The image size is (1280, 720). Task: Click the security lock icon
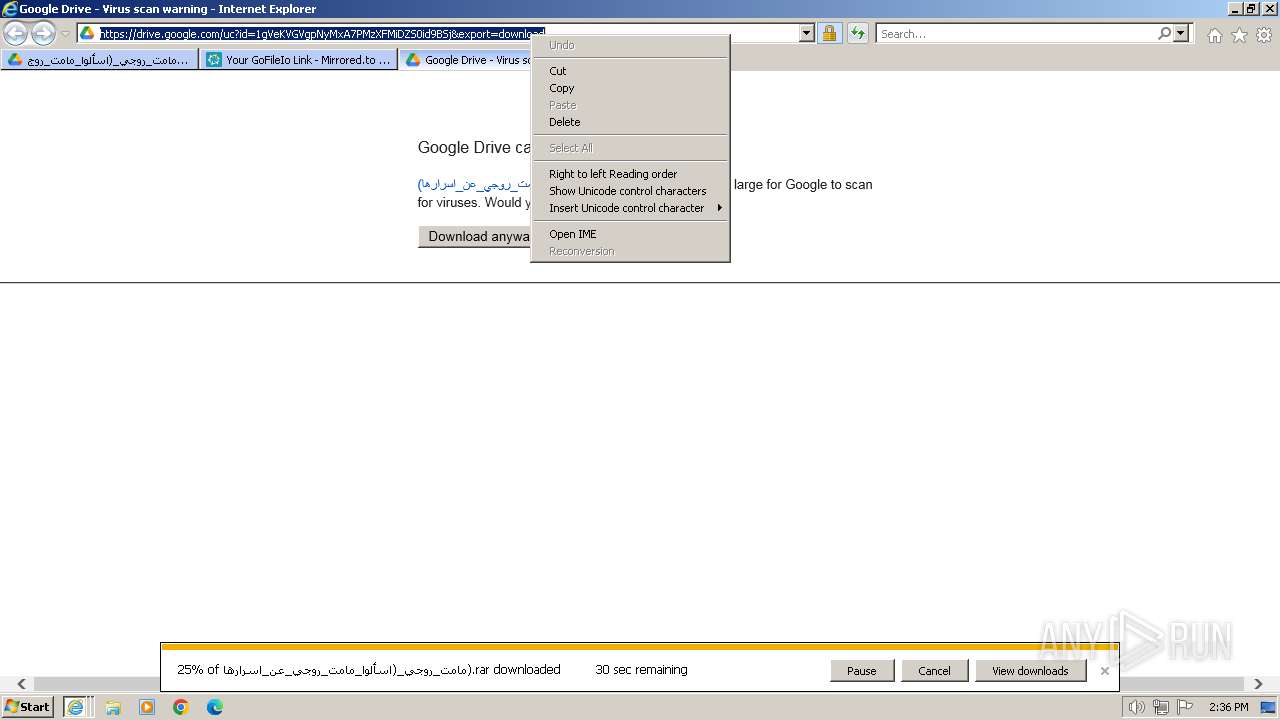coord(829,33)
